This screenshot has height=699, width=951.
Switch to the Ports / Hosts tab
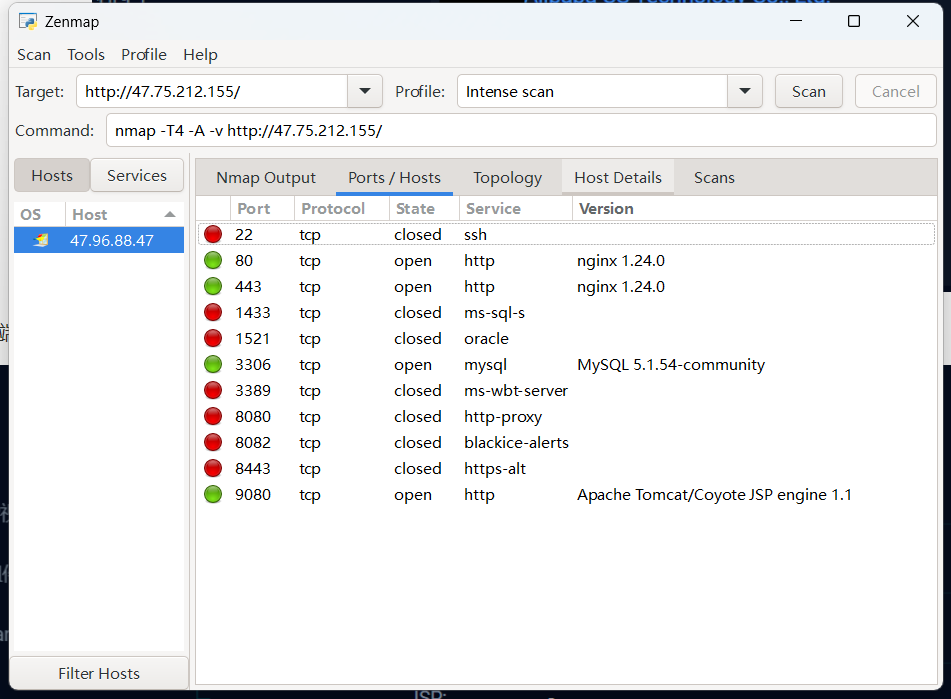click(x=394, y=178)
